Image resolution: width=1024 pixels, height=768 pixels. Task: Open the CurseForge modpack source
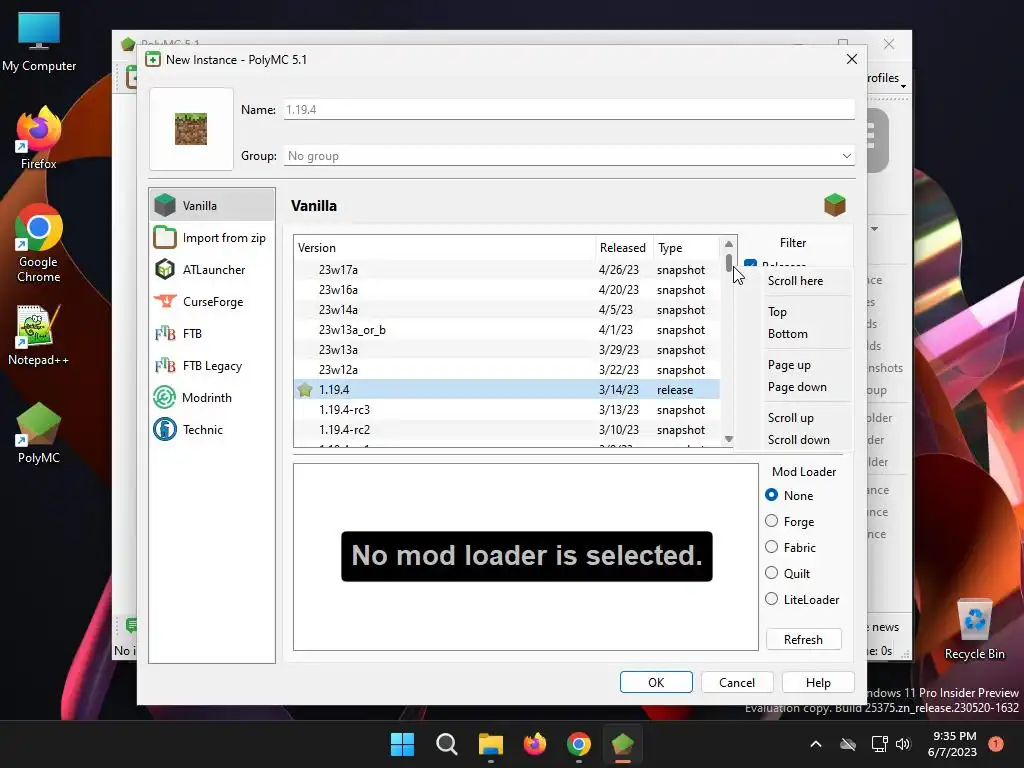[x=212, y=302]
